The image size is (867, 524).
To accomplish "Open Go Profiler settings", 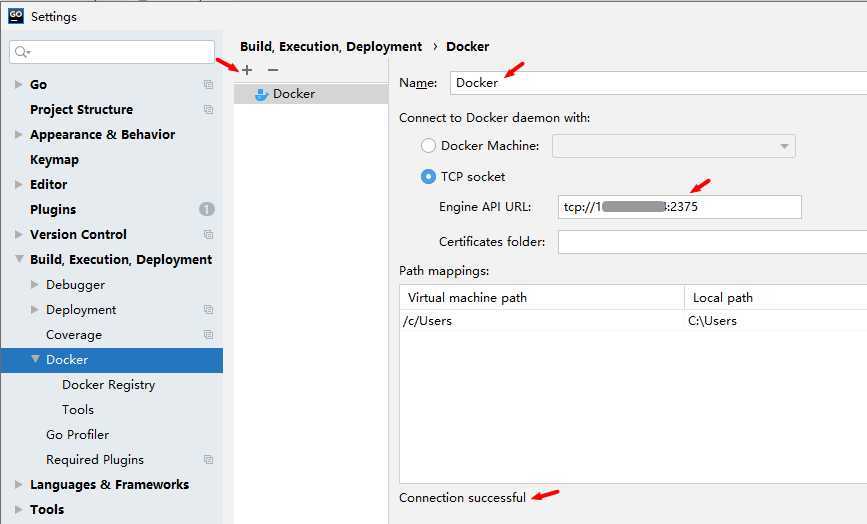I will [77, 434].
